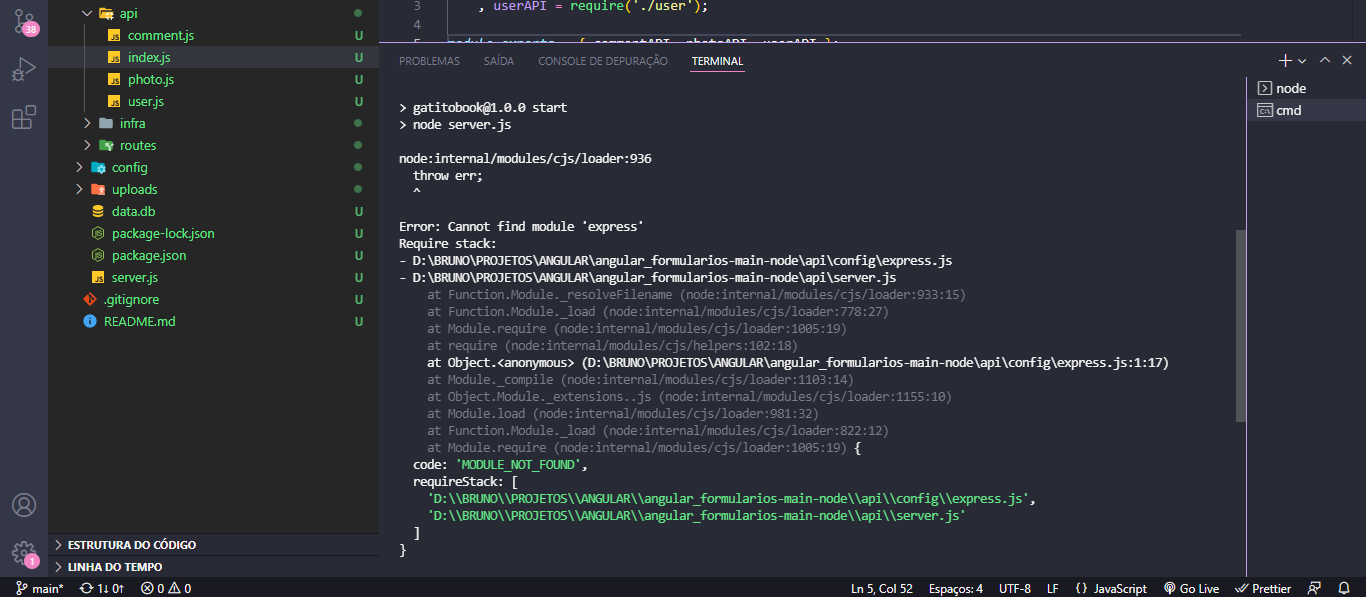Maximize the panel size with caret icon
The width and height of the screenshot is (1366, 597).
[x=1324, y=61]
